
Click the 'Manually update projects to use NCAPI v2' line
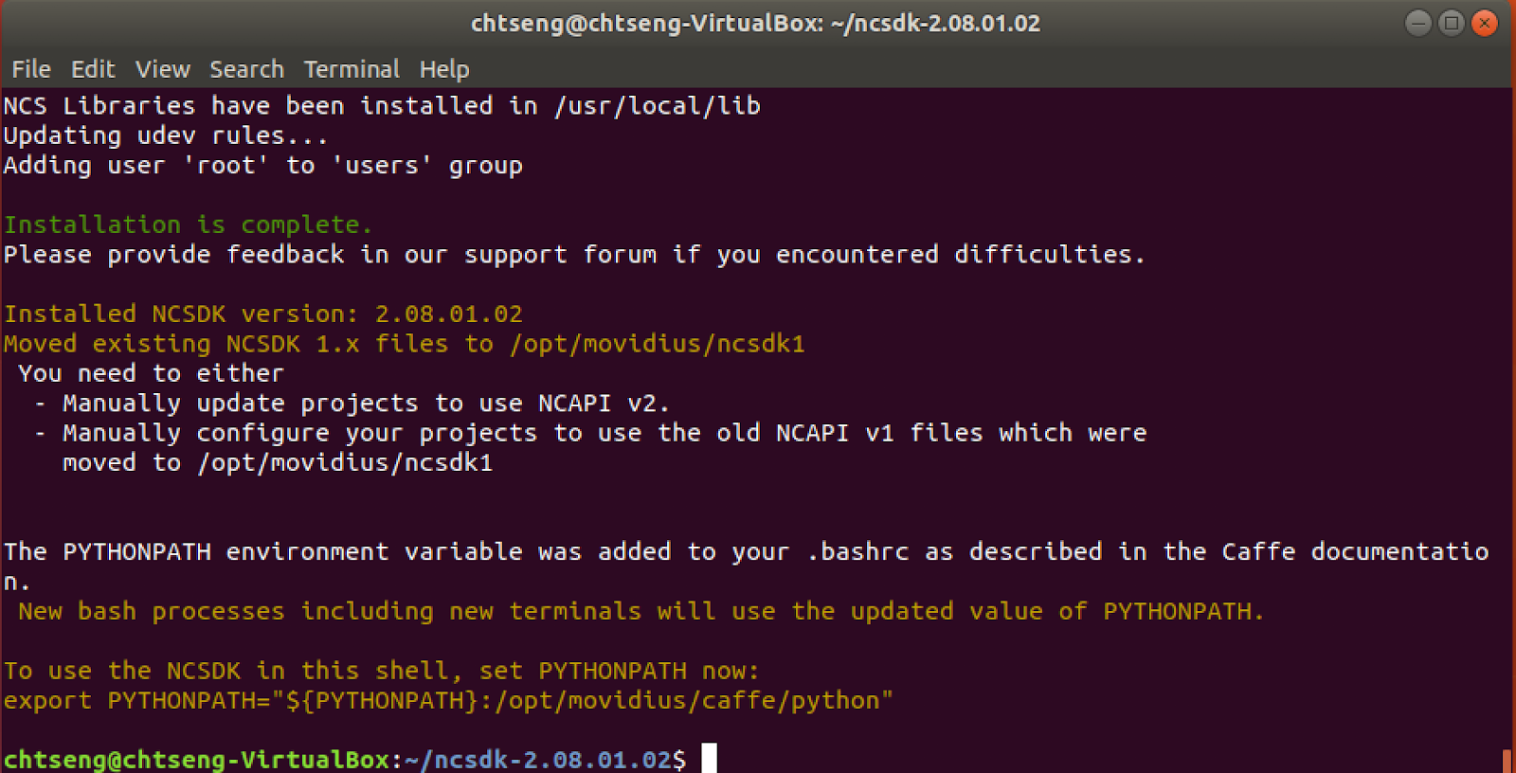pos(367,403)
